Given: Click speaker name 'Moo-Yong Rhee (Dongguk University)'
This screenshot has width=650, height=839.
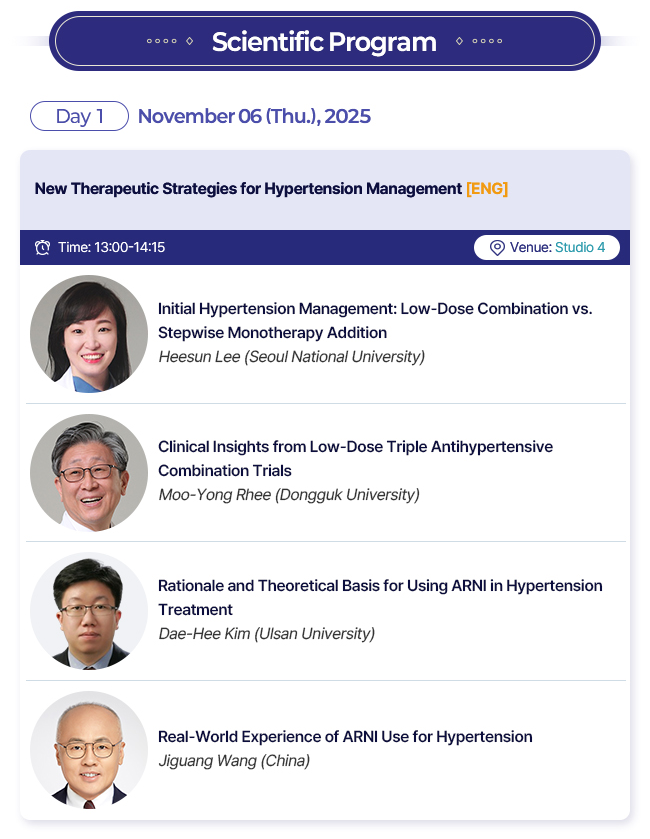Looking at the screenshot, I should [x=289, y=495].
